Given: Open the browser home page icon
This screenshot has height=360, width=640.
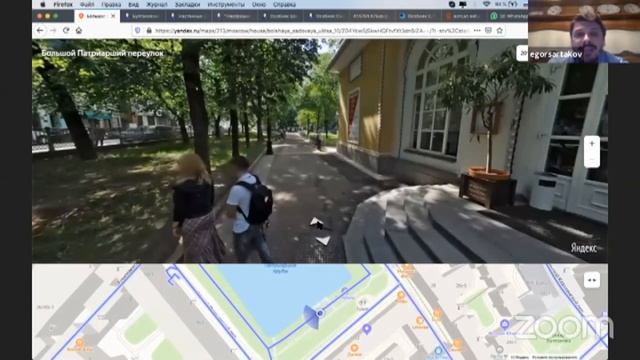Looking at the screenshot, I should [79, 30].
